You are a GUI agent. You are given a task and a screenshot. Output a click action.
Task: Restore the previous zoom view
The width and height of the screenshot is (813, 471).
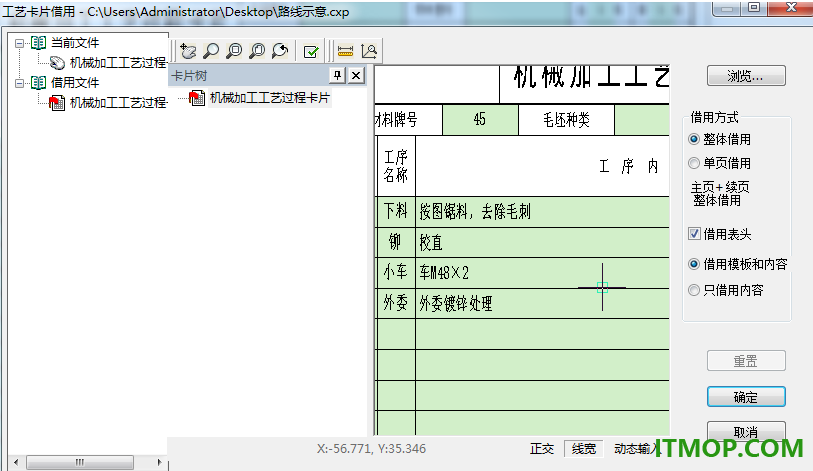click(280, 51)
